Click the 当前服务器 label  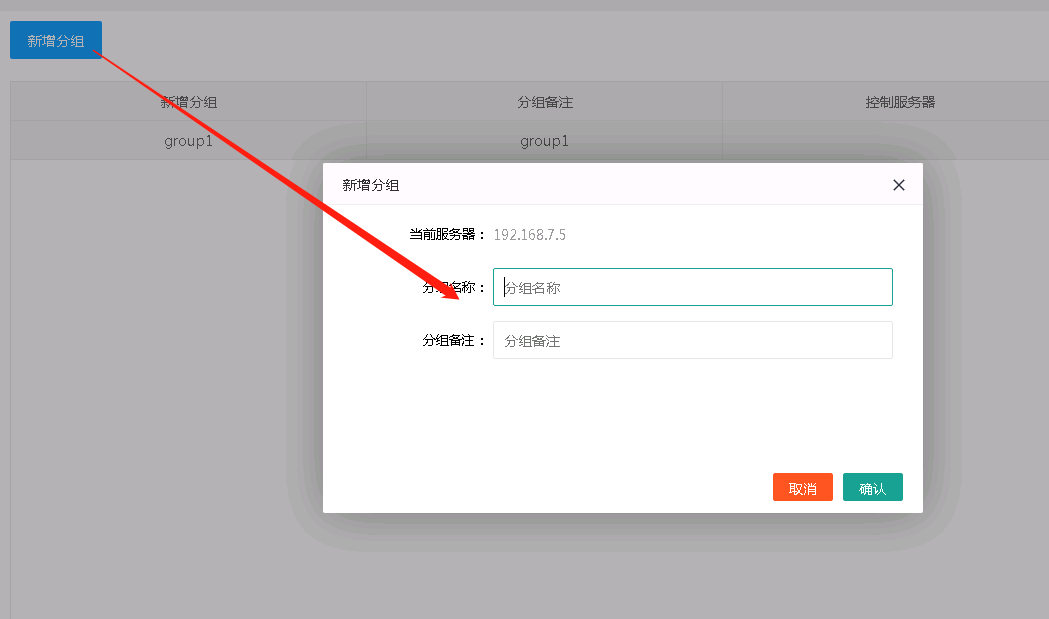pos(447,234)
